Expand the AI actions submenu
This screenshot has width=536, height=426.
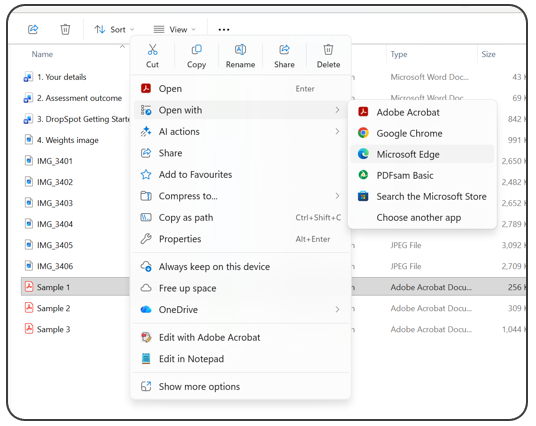(241, 132)
